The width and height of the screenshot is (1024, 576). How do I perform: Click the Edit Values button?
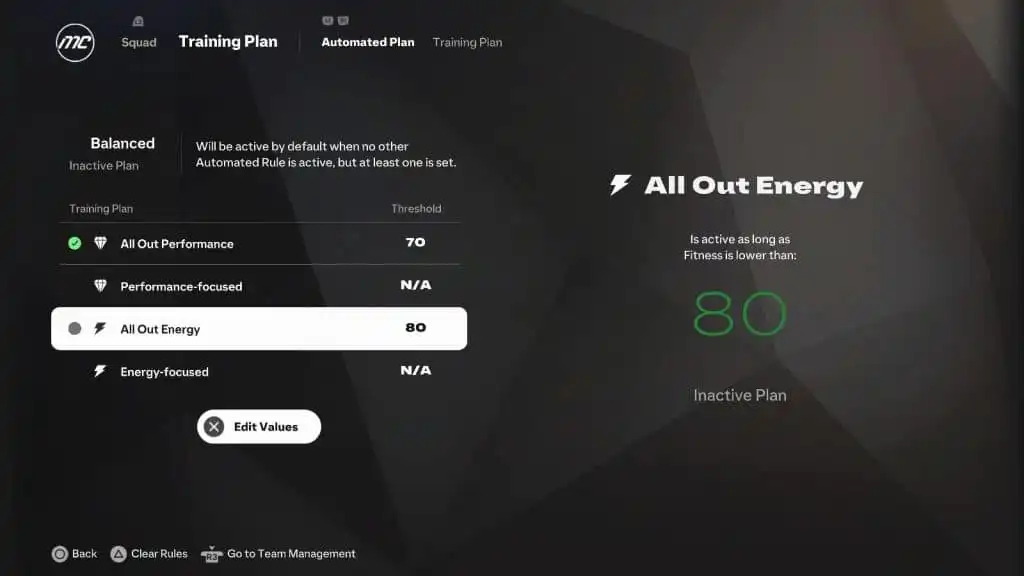[x=259, y=426]
